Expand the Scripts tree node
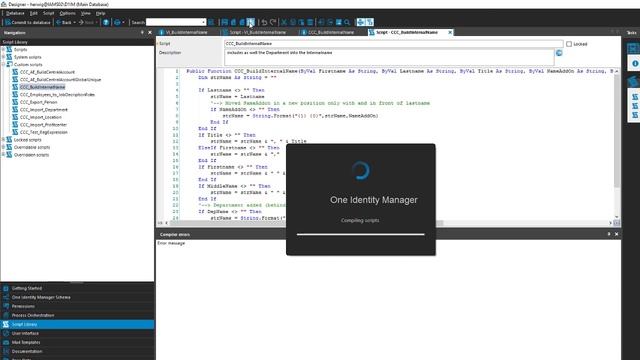The width and height of the screenshot is (640, 360). [x=3, y=49]
